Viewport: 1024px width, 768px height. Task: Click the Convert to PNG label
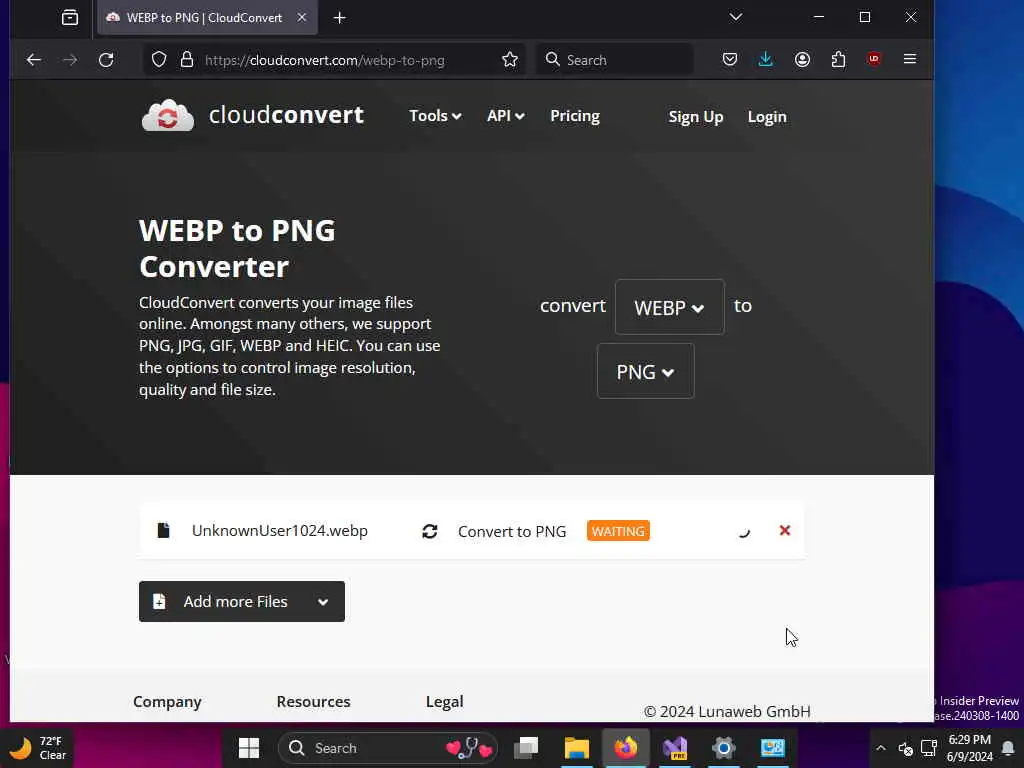512,532
